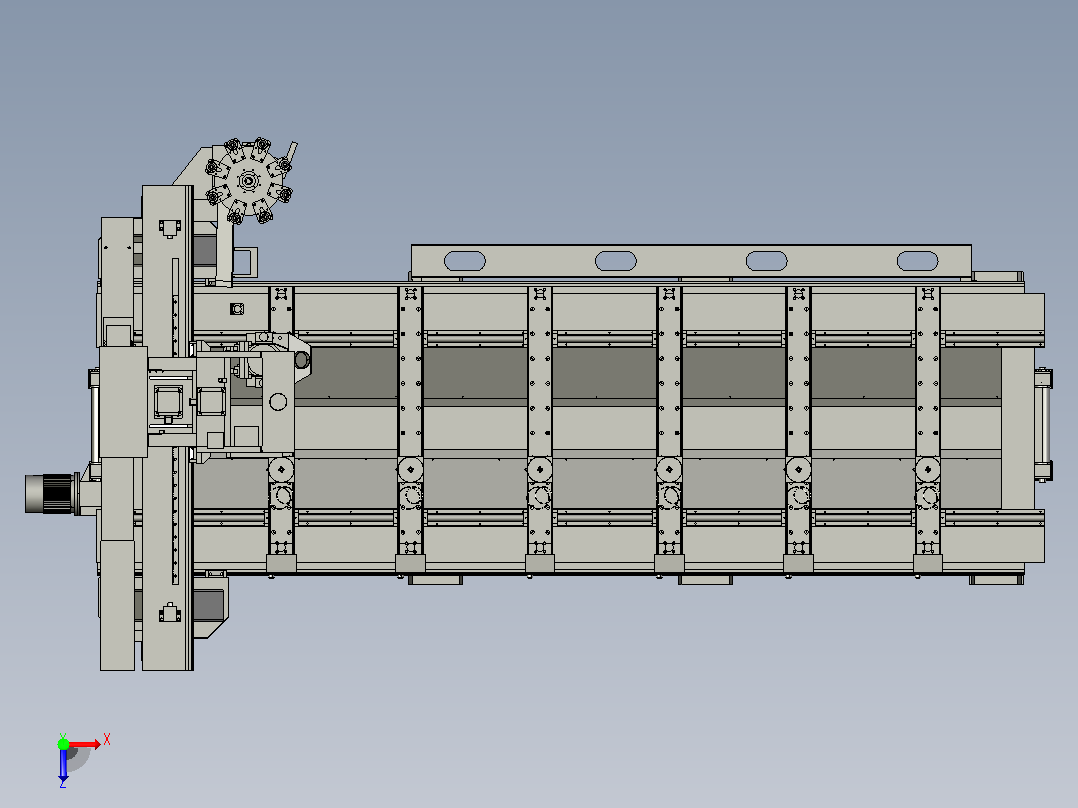Click the rightmost slotted hole in the top plate
This screenshot has height=808, width=1078.
[917, 261]
